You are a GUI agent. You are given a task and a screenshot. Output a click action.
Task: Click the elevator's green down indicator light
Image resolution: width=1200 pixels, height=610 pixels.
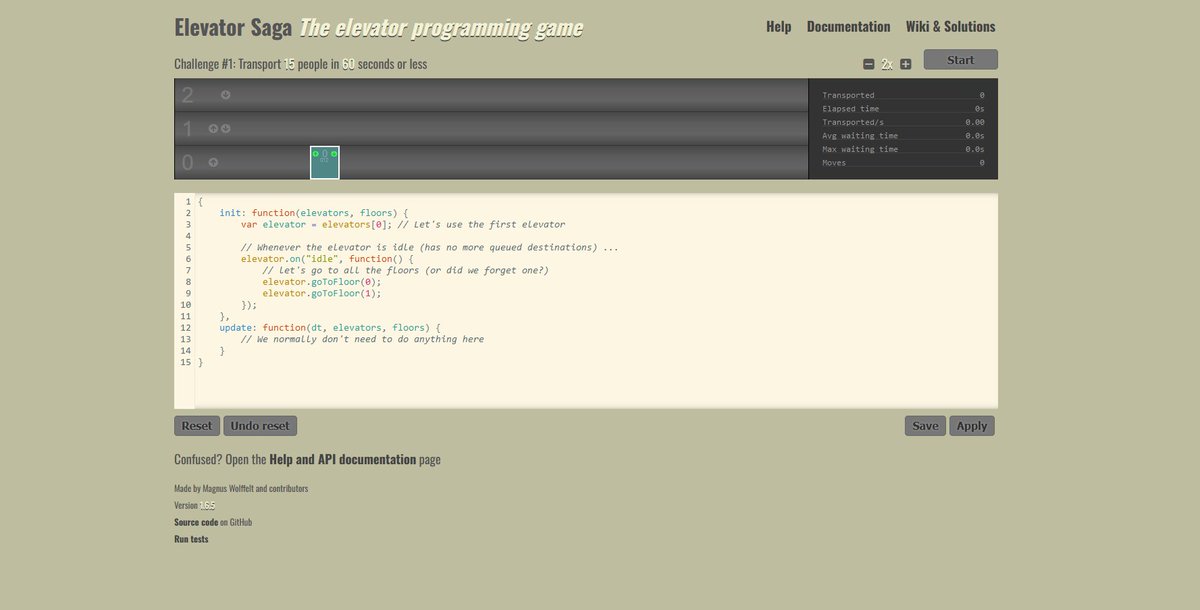334,154
